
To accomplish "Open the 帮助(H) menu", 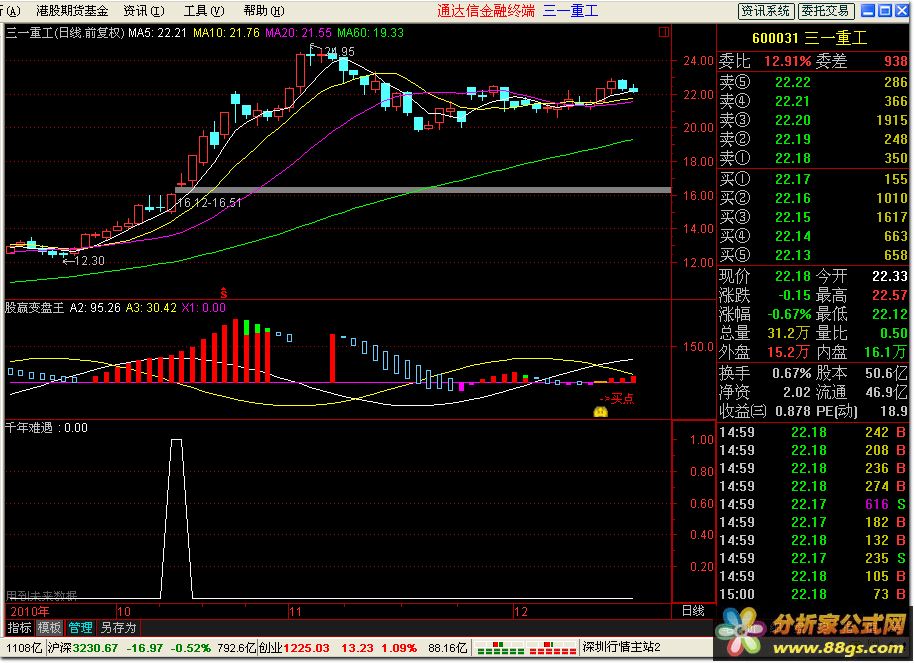I will coord(264,11).
